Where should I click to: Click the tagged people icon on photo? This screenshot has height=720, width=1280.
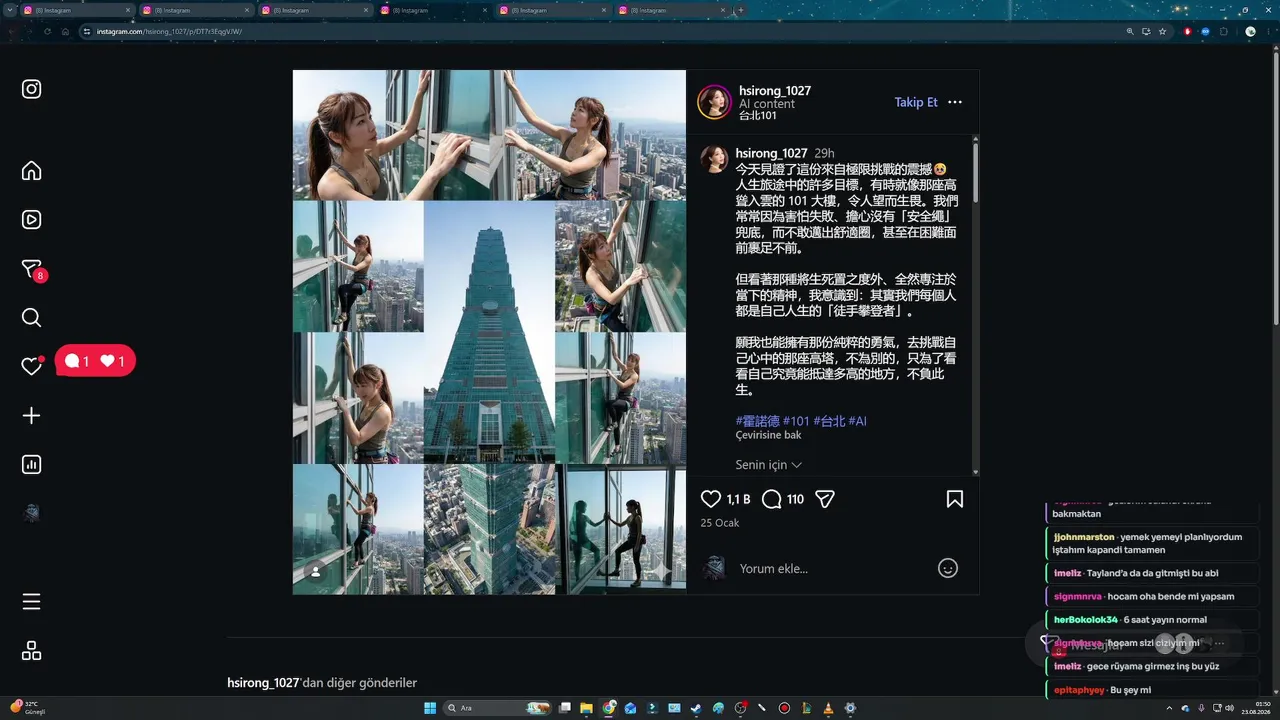(x=316, y=571)
